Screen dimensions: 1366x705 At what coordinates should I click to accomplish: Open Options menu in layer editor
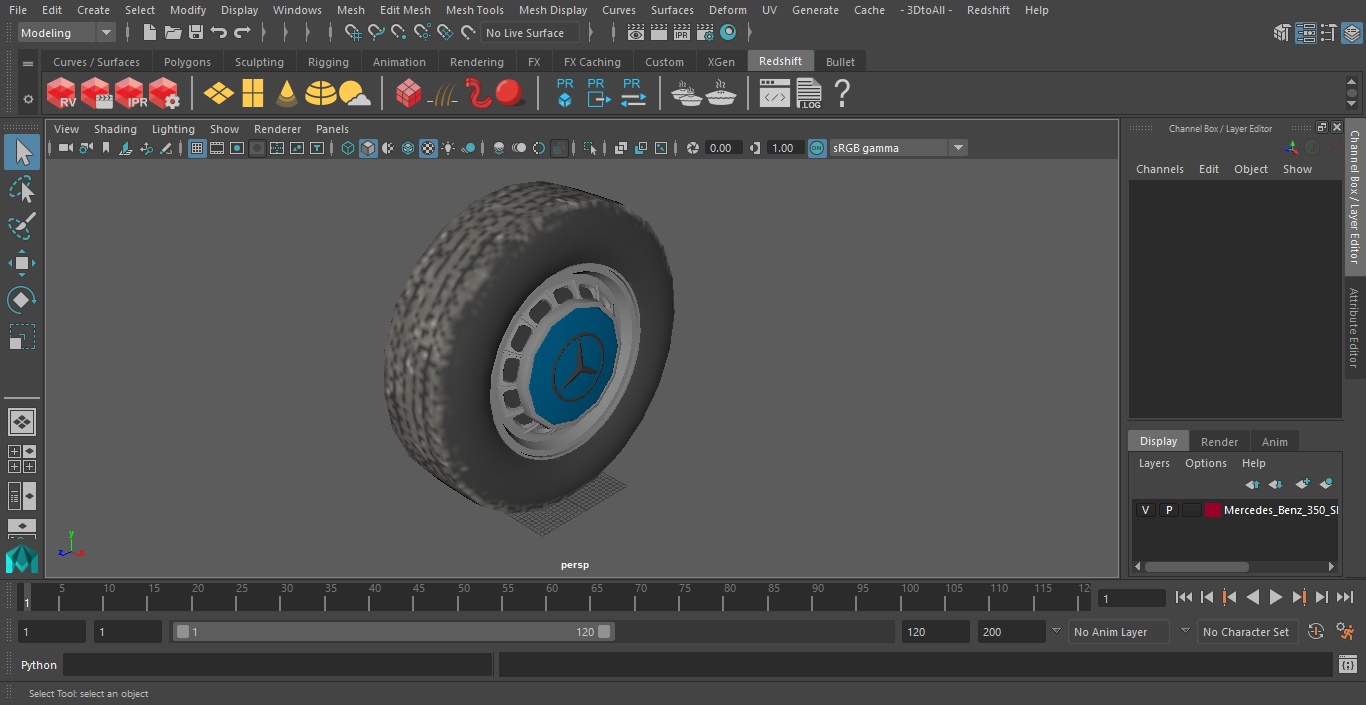(1206, 463)
